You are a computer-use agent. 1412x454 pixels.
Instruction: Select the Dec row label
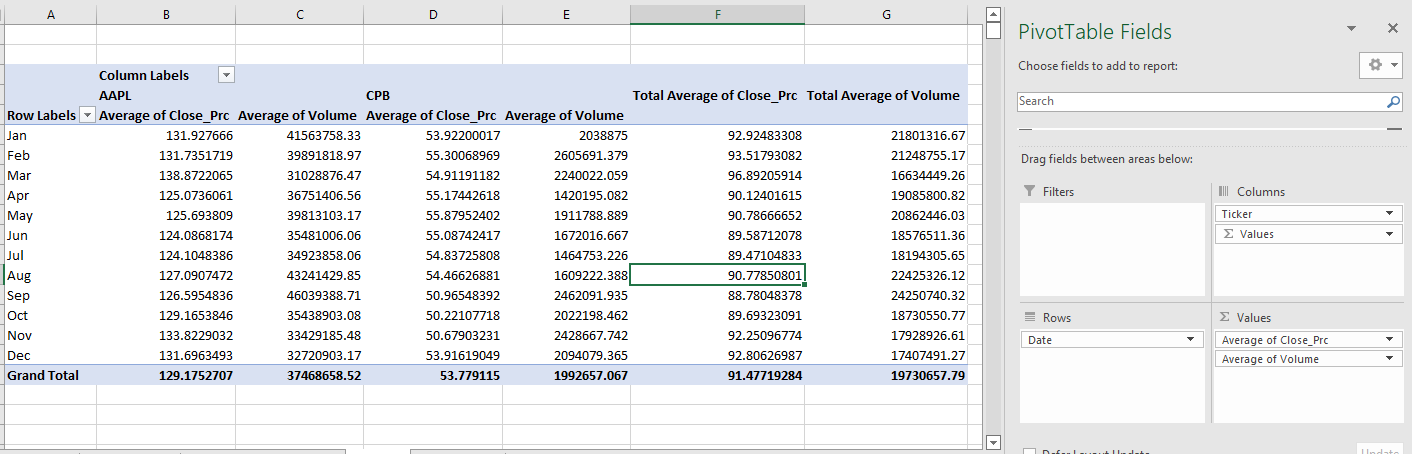(51, 355)
